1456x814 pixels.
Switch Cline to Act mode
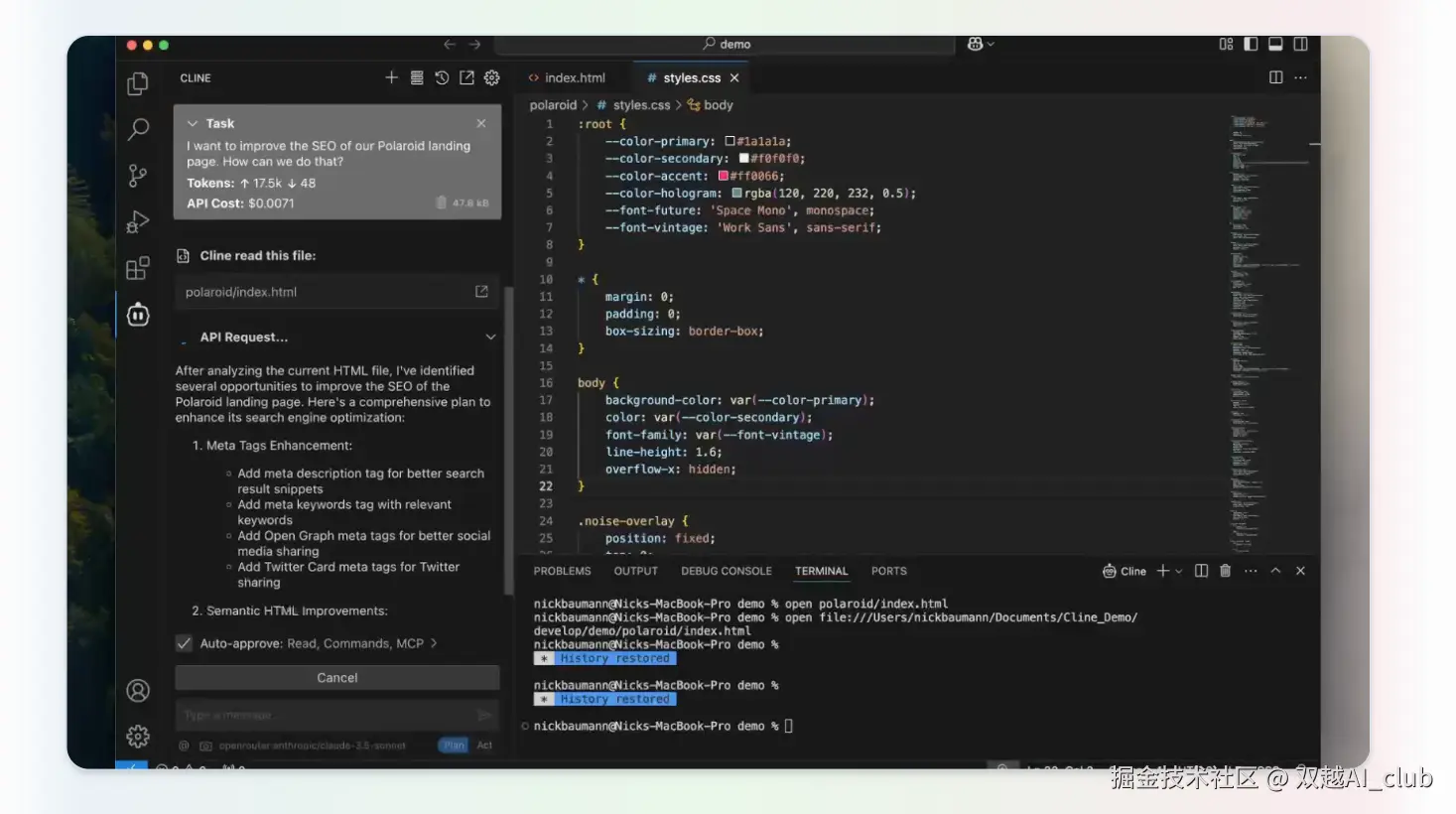[484, 745]
